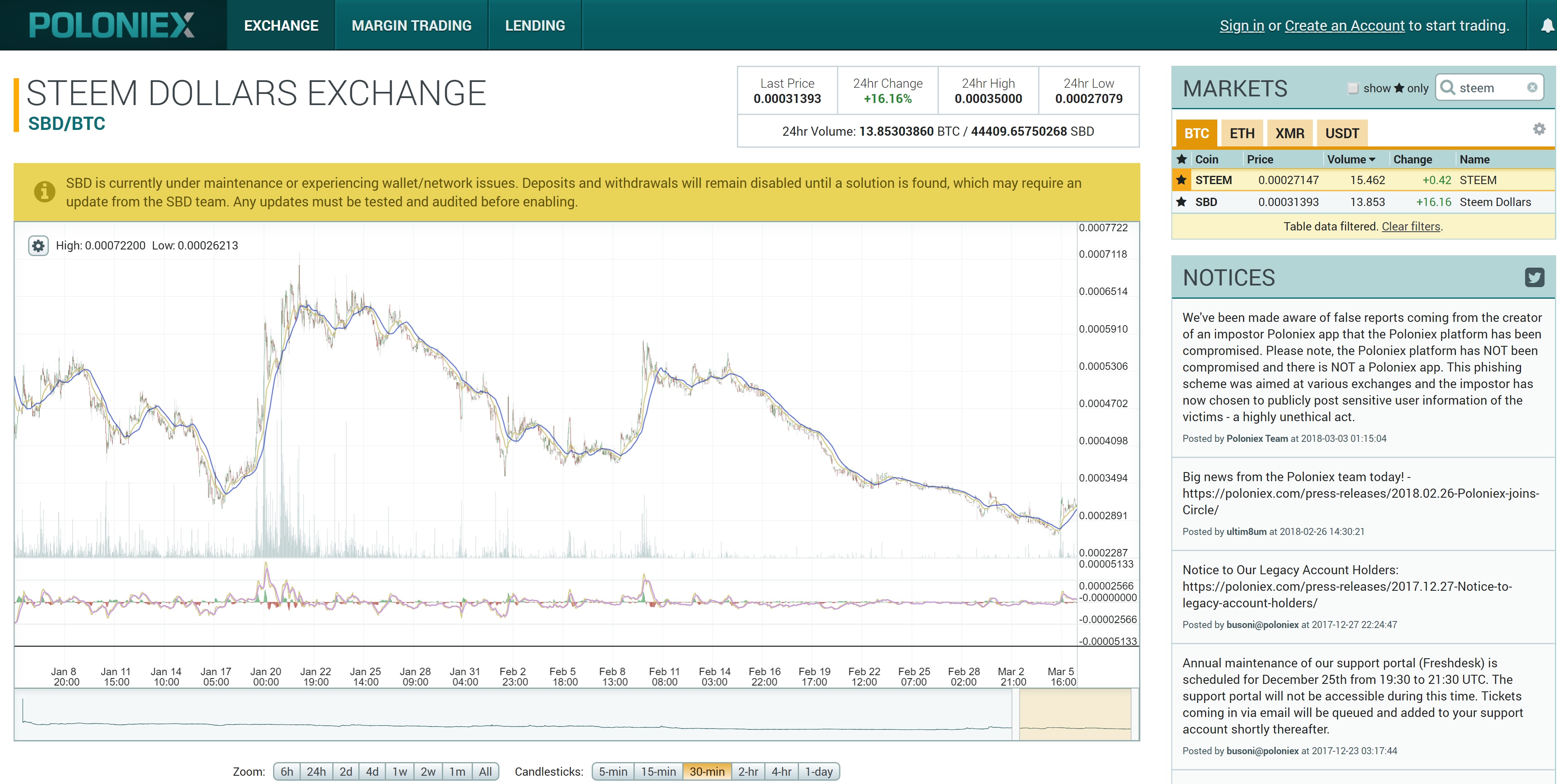Switch to BTC markets tab
1557x784 pixels.
[1196, 133]
